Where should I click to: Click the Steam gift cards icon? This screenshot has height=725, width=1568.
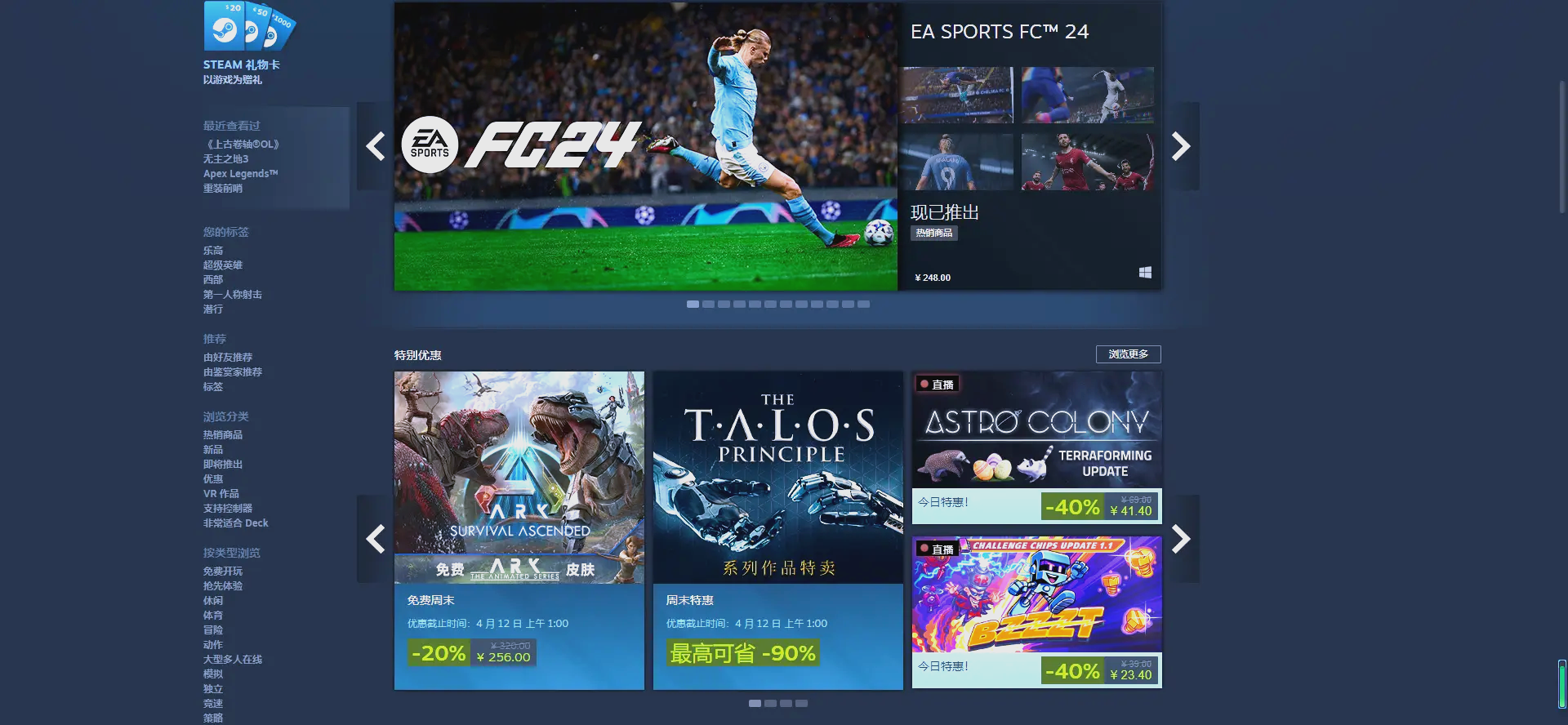coord(249,26)
